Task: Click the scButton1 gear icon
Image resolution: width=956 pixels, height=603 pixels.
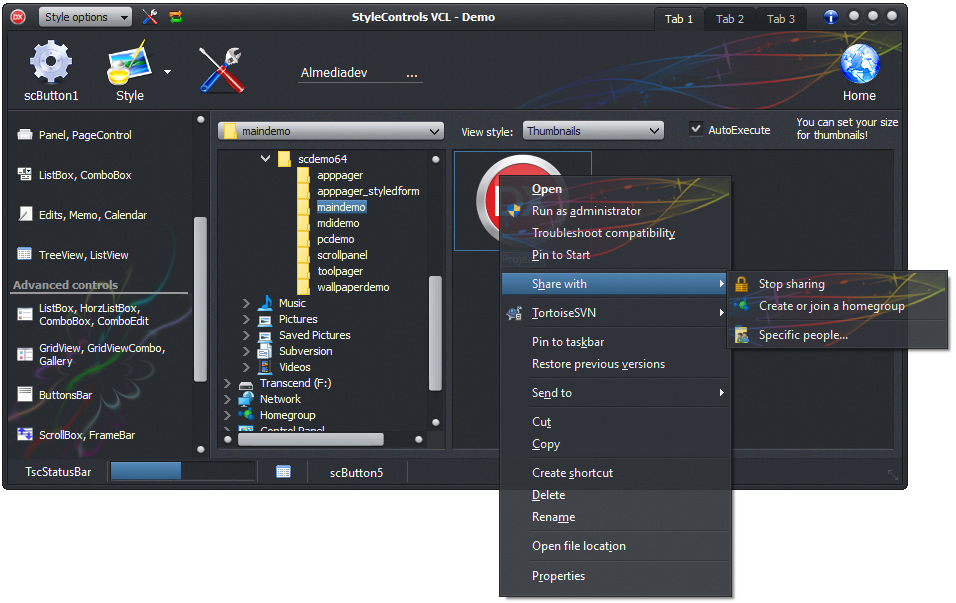Action: coord(51,62)
